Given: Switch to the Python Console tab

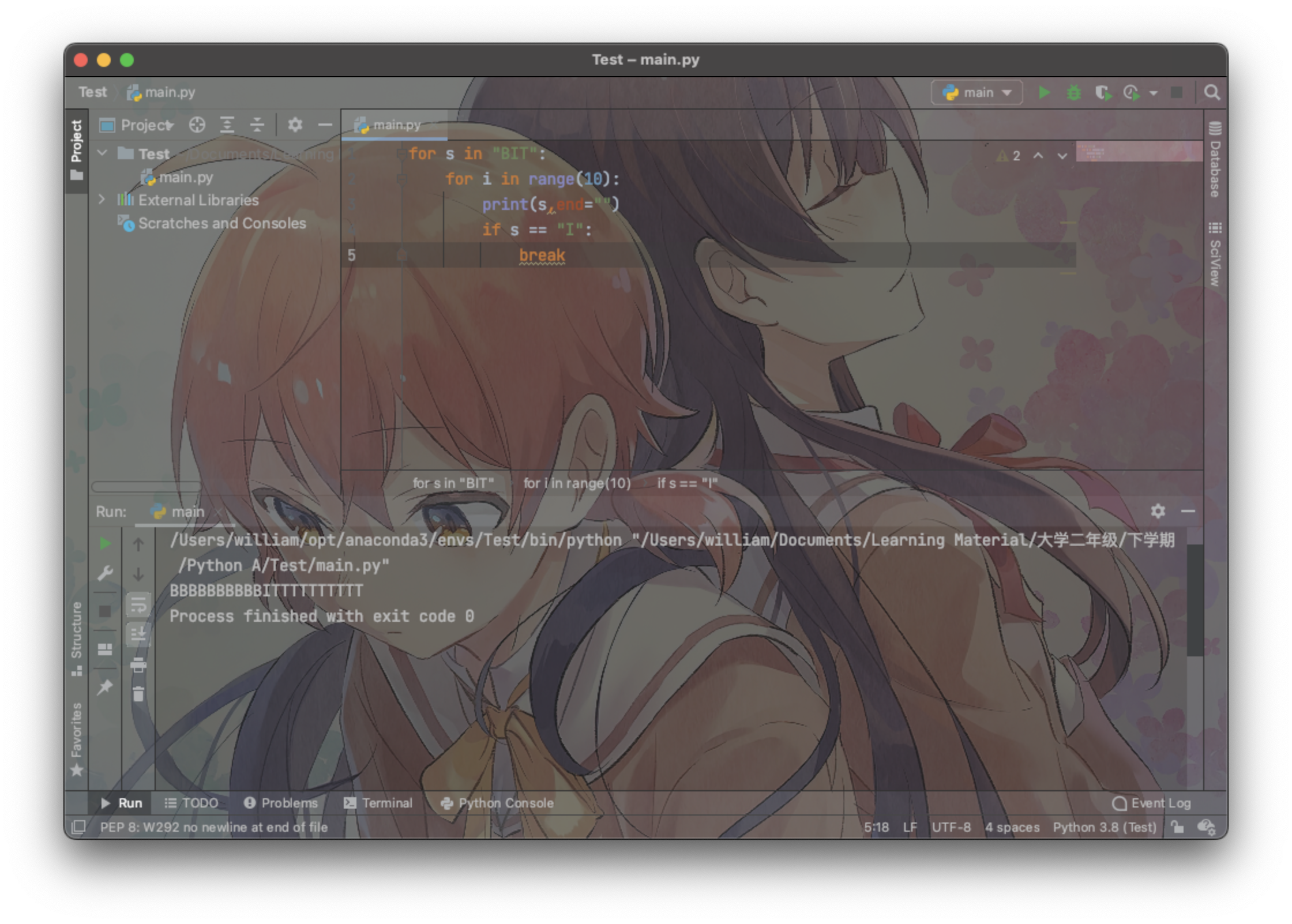Looking at the screenshot, I should point(497,803).
